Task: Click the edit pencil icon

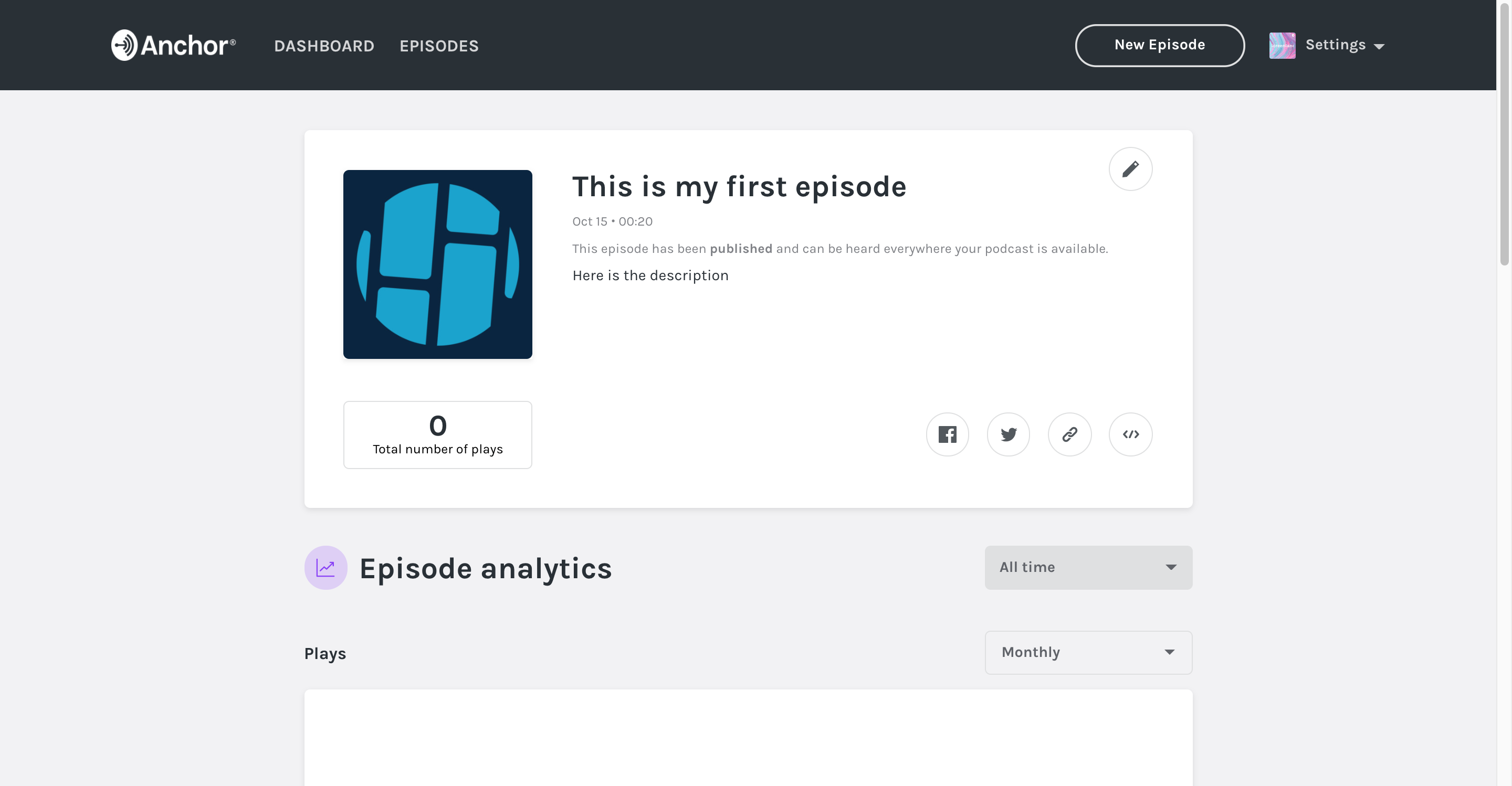Action: tap(1130, 168)
